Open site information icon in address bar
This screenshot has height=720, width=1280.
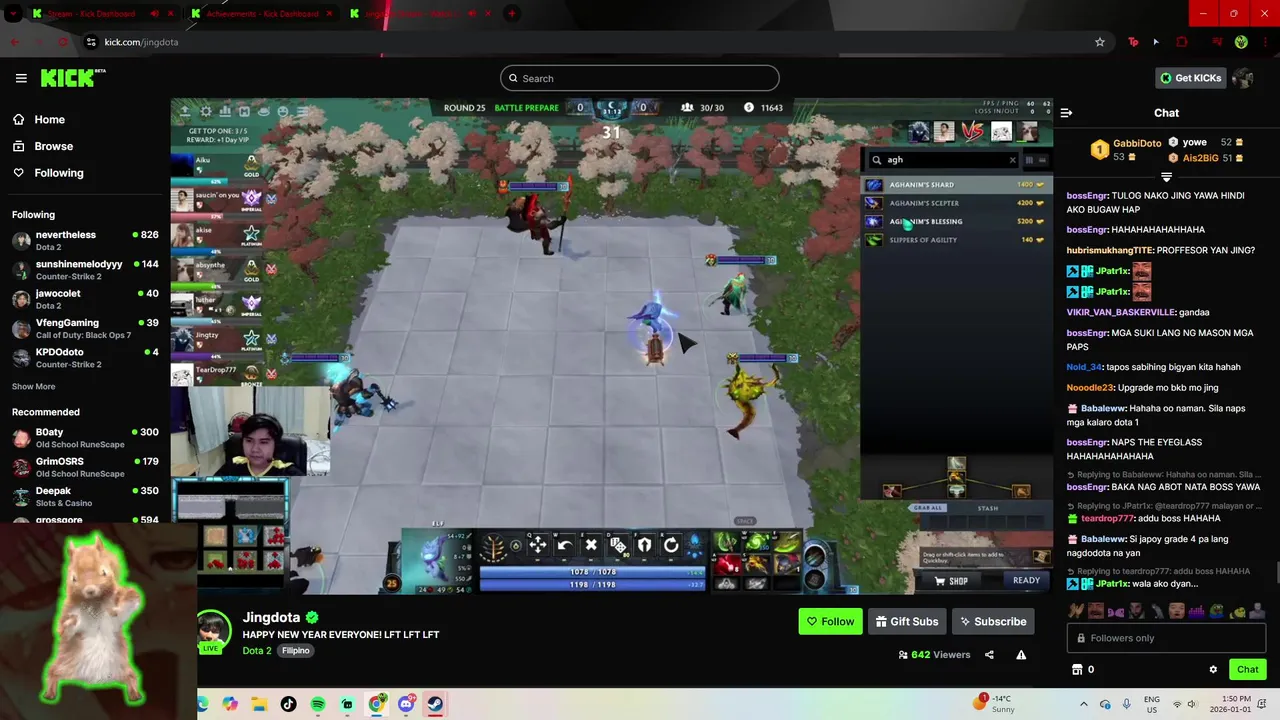coord(91,42)
